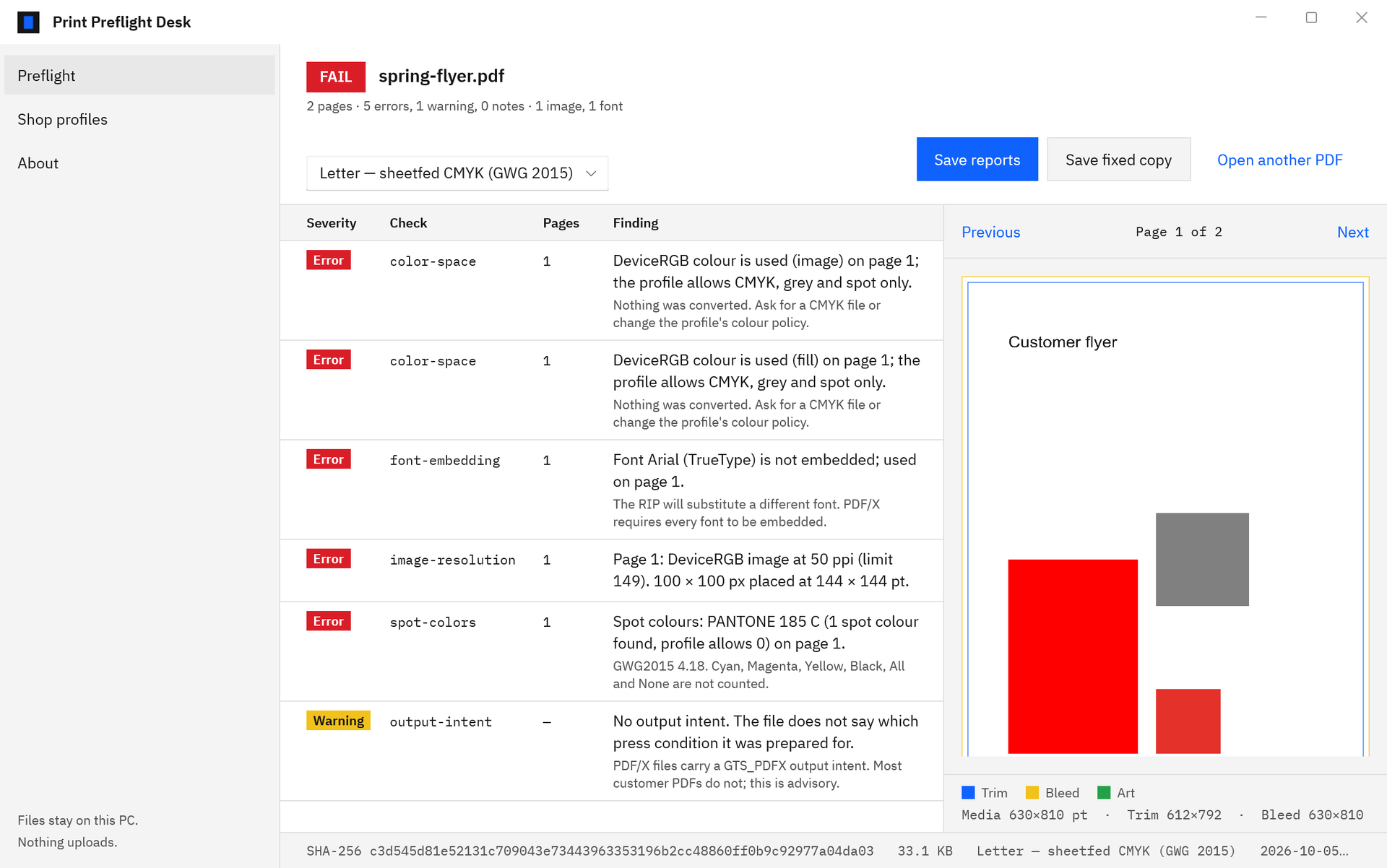Viewport: 1387px width, 868px height.
Task: Open the About section
Action: coord(139,163)
